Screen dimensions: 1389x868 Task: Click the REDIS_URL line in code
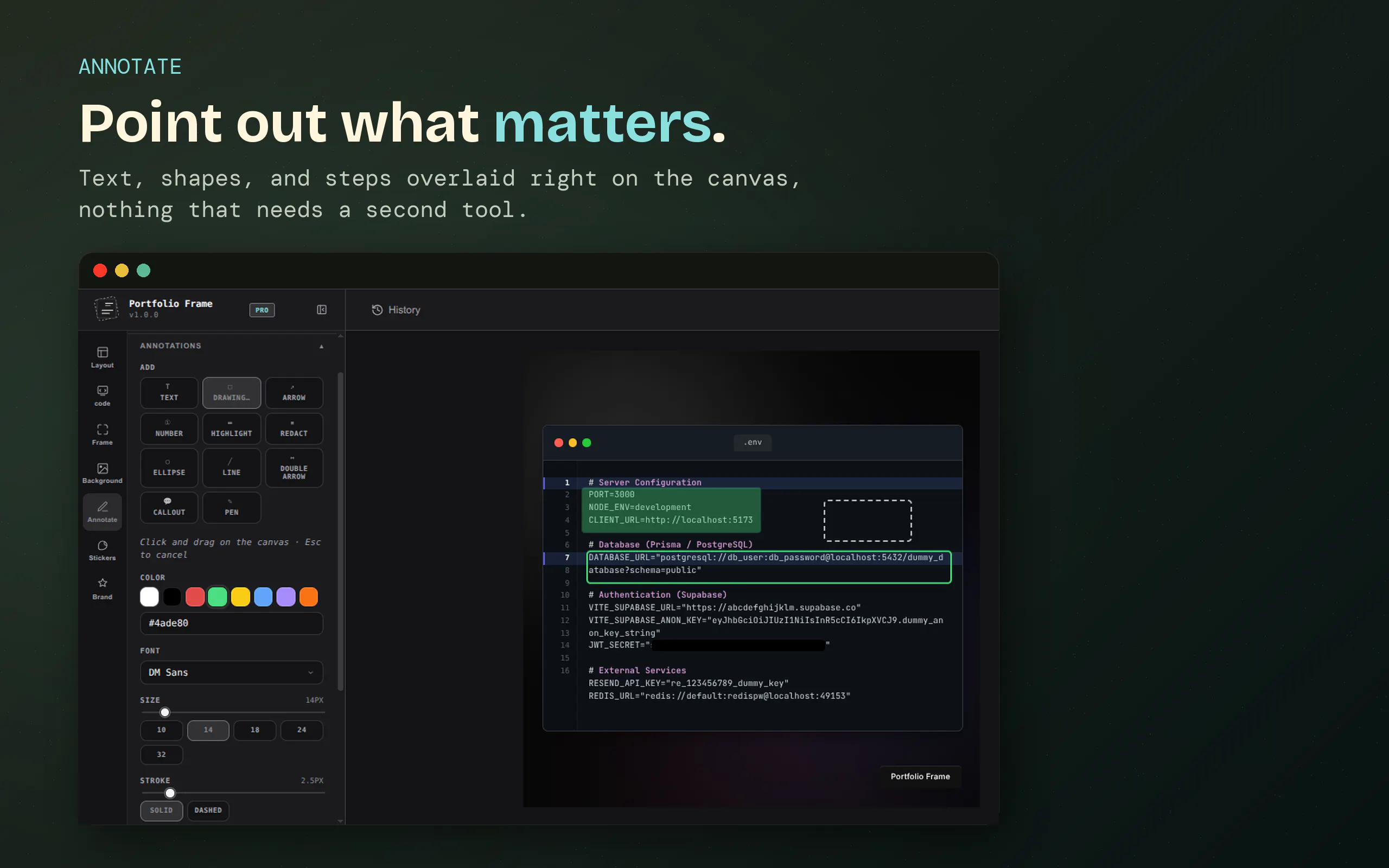coord(719,696)
